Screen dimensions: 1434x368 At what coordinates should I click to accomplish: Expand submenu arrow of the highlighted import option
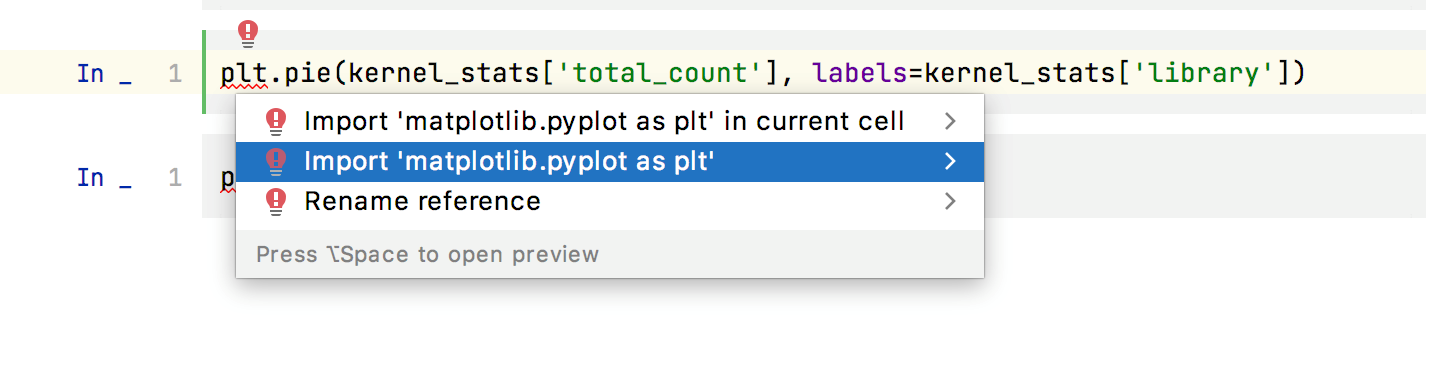[950, 162]
